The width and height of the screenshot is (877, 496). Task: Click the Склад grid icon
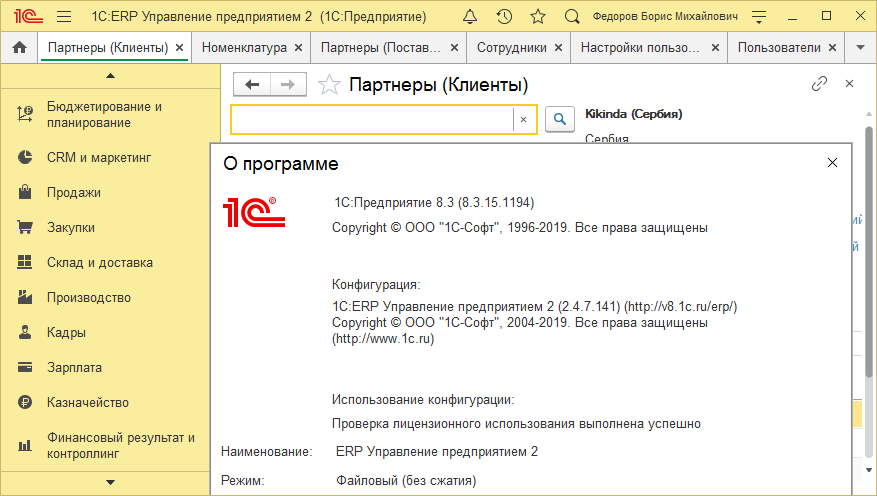click(25, 262)
